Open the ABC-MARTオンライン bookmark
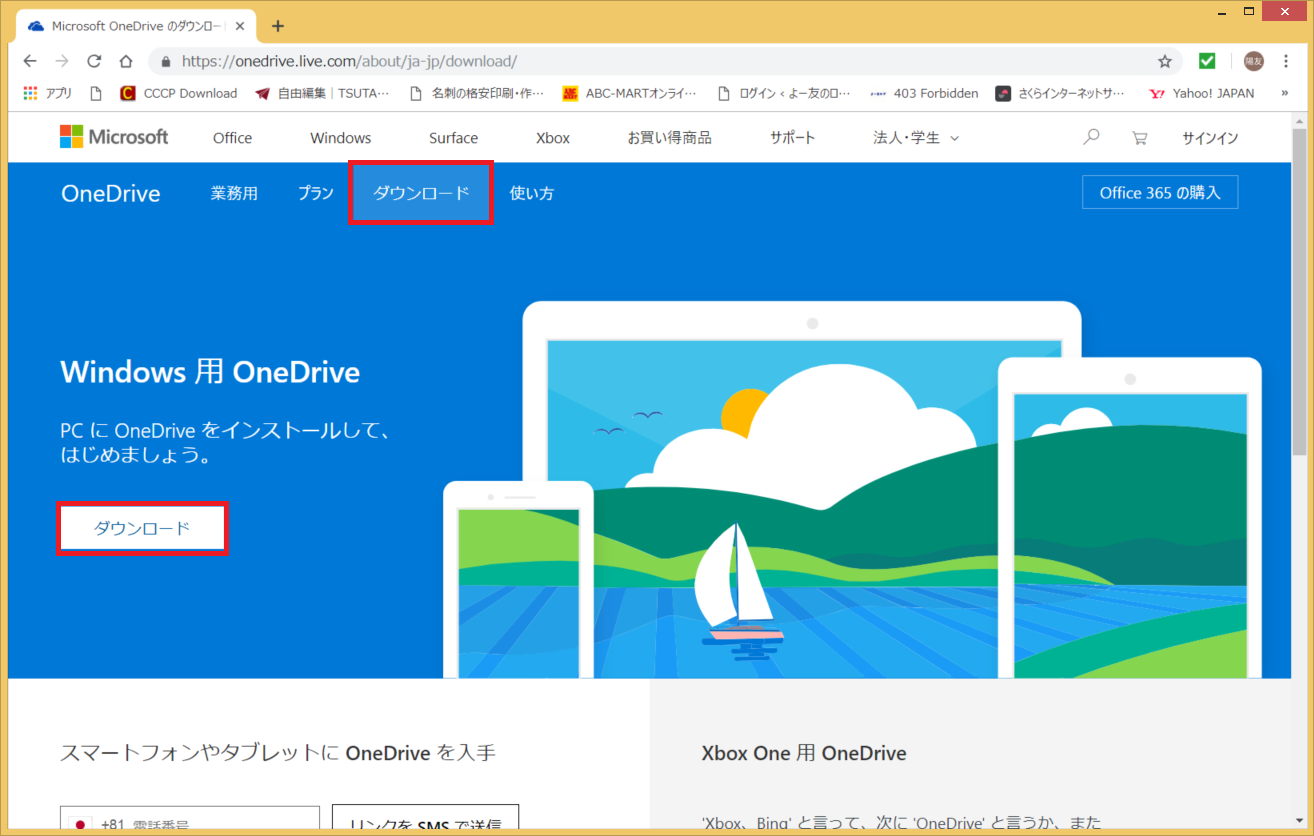1314x836 pixels. [x=629, y=93]
